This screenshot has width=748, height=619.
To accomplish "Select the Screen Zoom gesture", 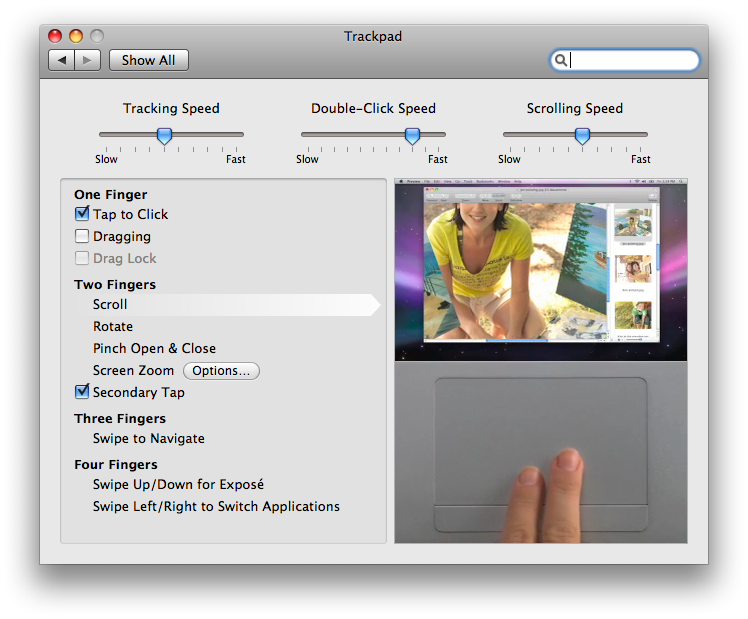I will pyautogui.click(x=133, y=371).
